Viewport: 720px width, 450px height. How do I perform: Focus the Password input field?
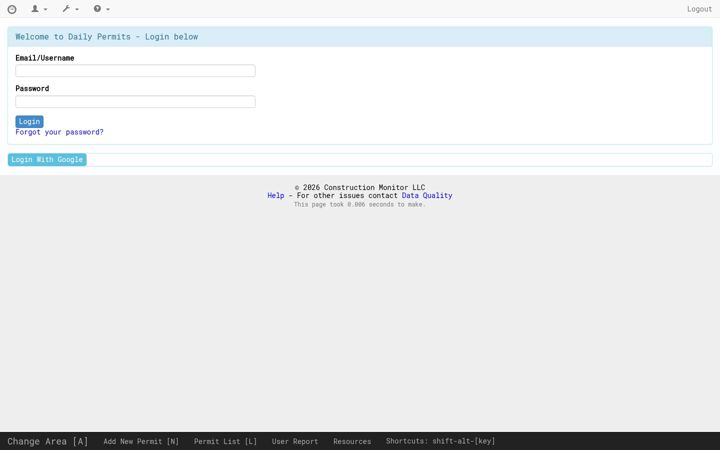pyautogui.click(x=135, y=101)
